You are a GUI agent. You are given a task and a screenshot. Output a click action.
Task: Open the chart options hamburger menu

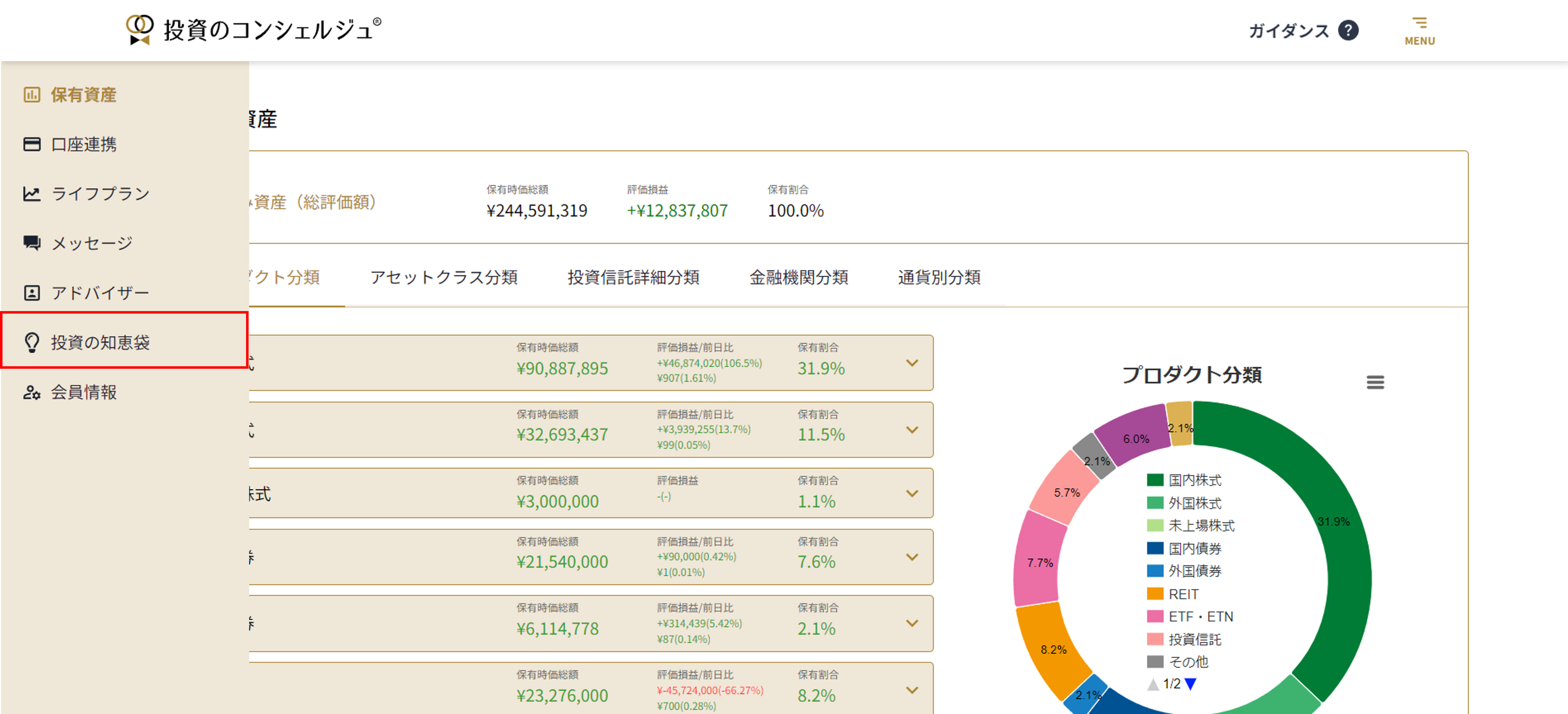click(1375, 382)
